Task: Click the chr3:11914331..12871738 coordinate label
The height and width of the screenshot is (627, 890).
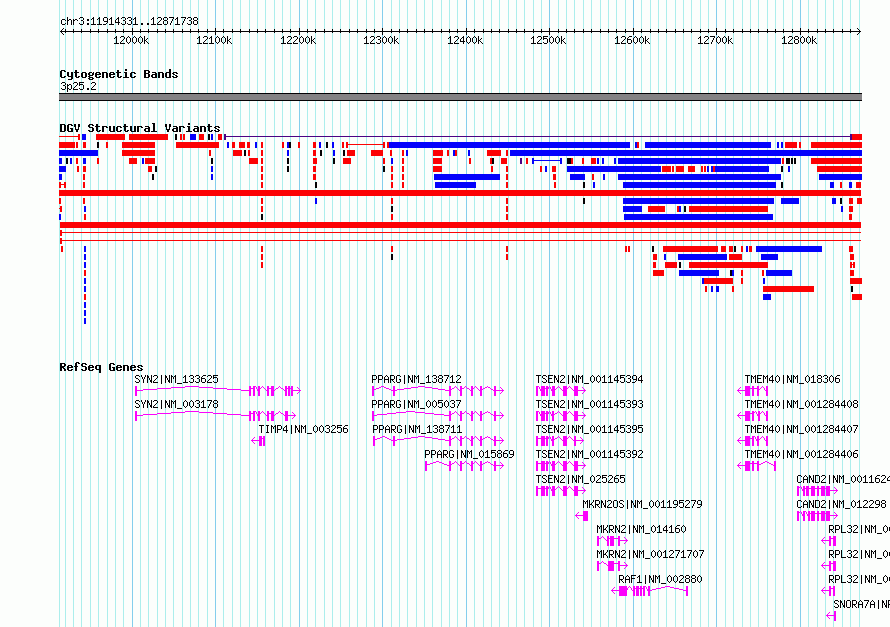Action: 129,21
